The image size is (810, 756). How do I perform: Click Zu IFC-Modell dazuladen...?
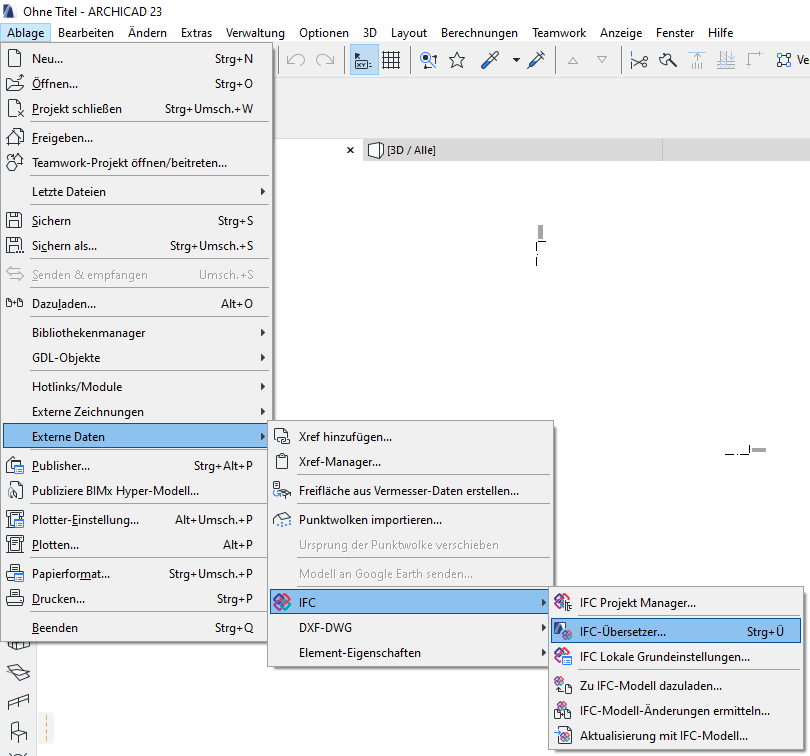point(676,686)
